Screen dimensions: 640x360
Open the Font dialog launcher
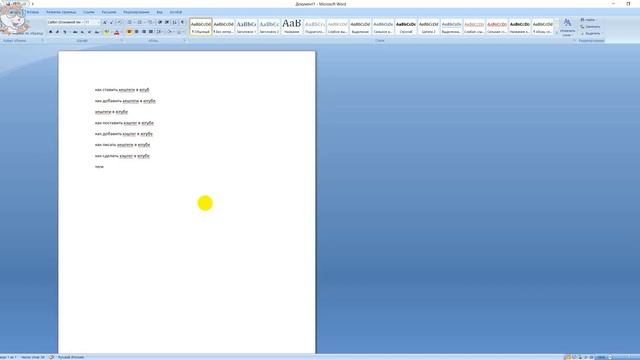pyautogui.click(x=121, y=41)
